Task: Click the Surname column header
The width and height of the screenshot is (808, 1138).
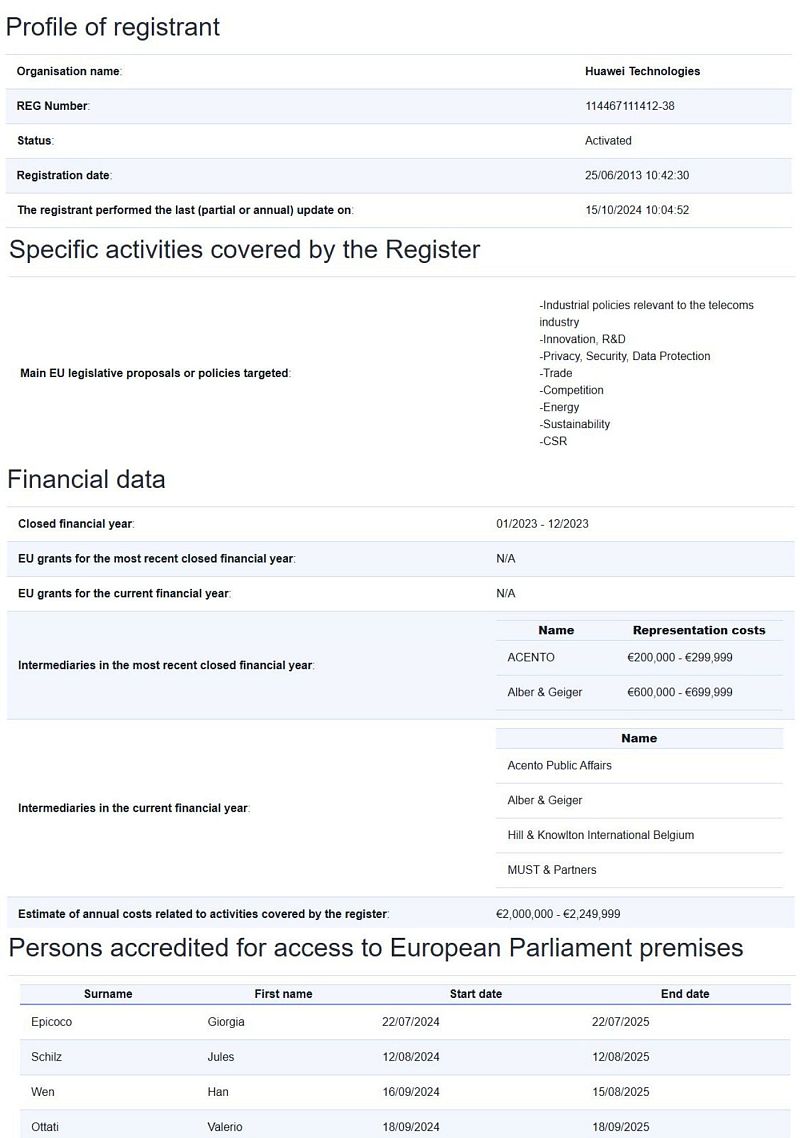Action: (x=108, y=995)
